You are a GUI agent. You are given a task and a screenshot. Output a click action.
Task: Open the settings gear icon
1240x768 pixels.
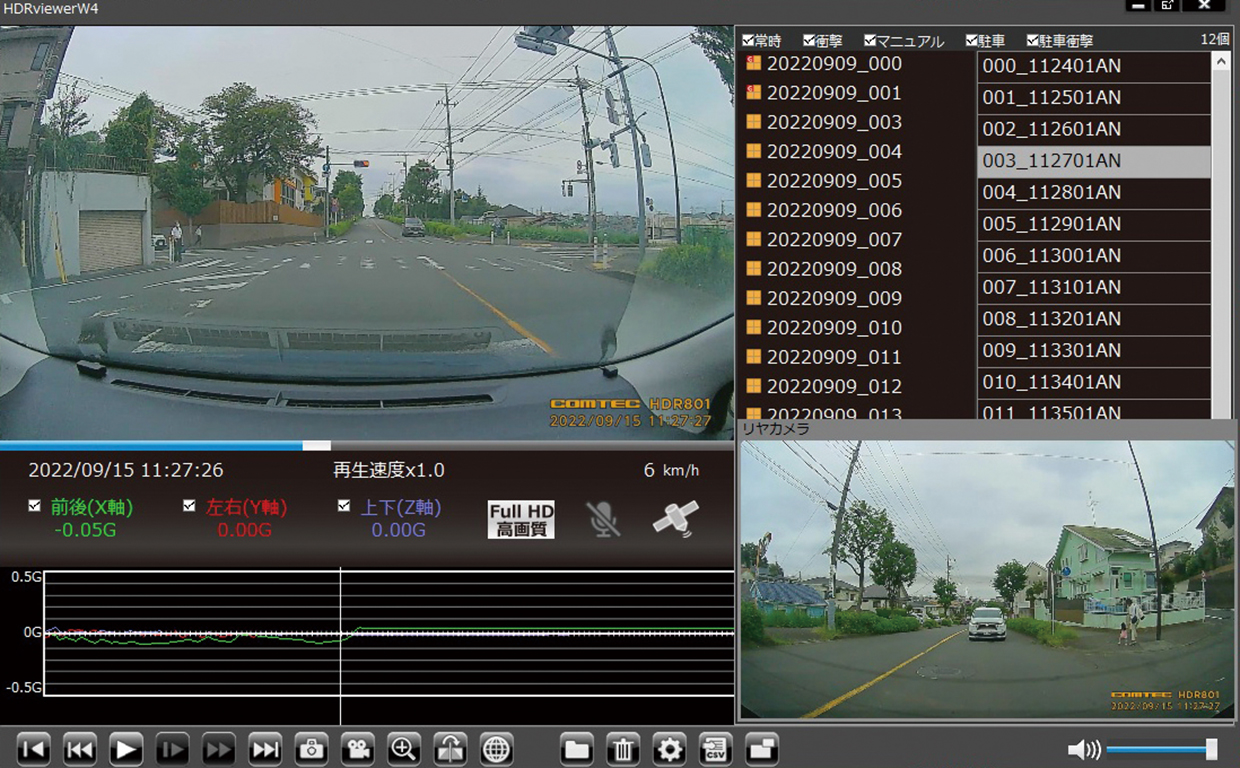click(x=669, y=749)
